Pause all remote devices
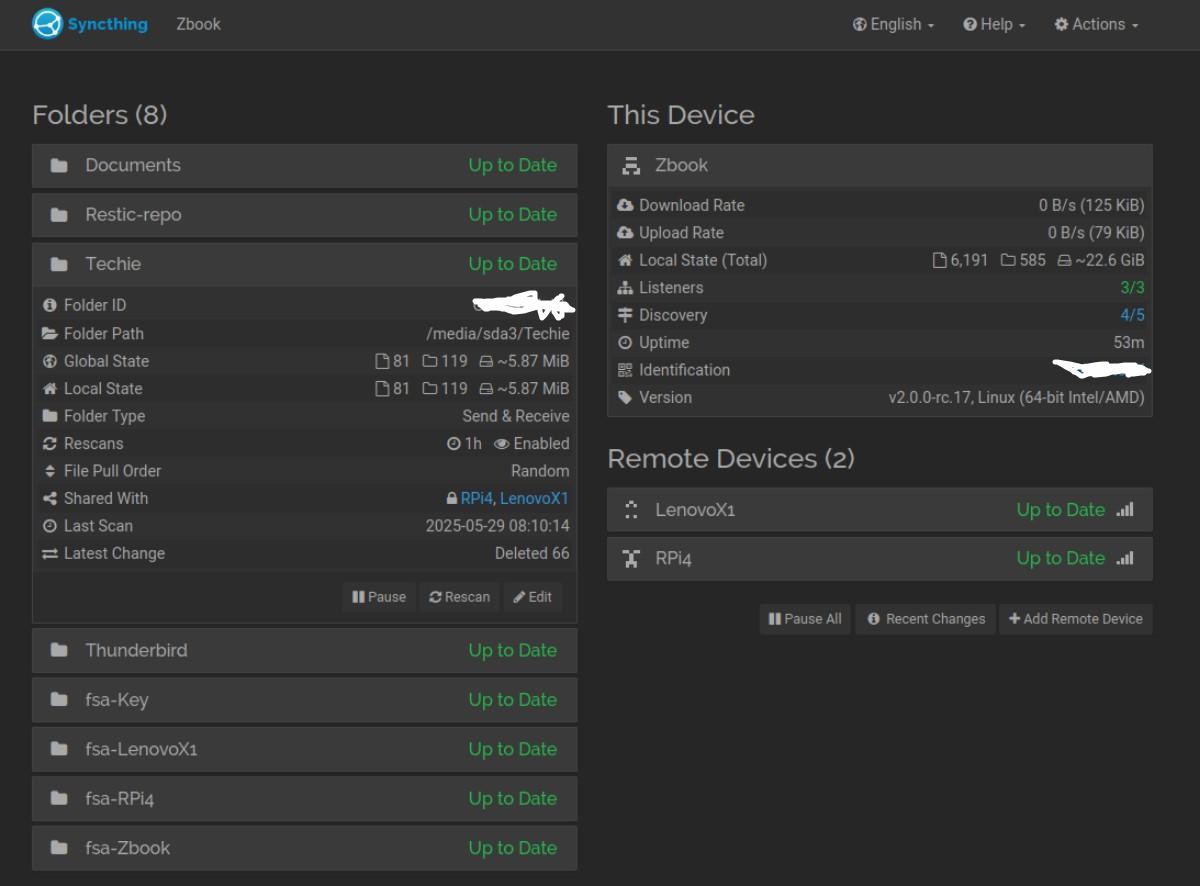The height and width of the screenshot is (886, 1200). [x=805, y=619]
